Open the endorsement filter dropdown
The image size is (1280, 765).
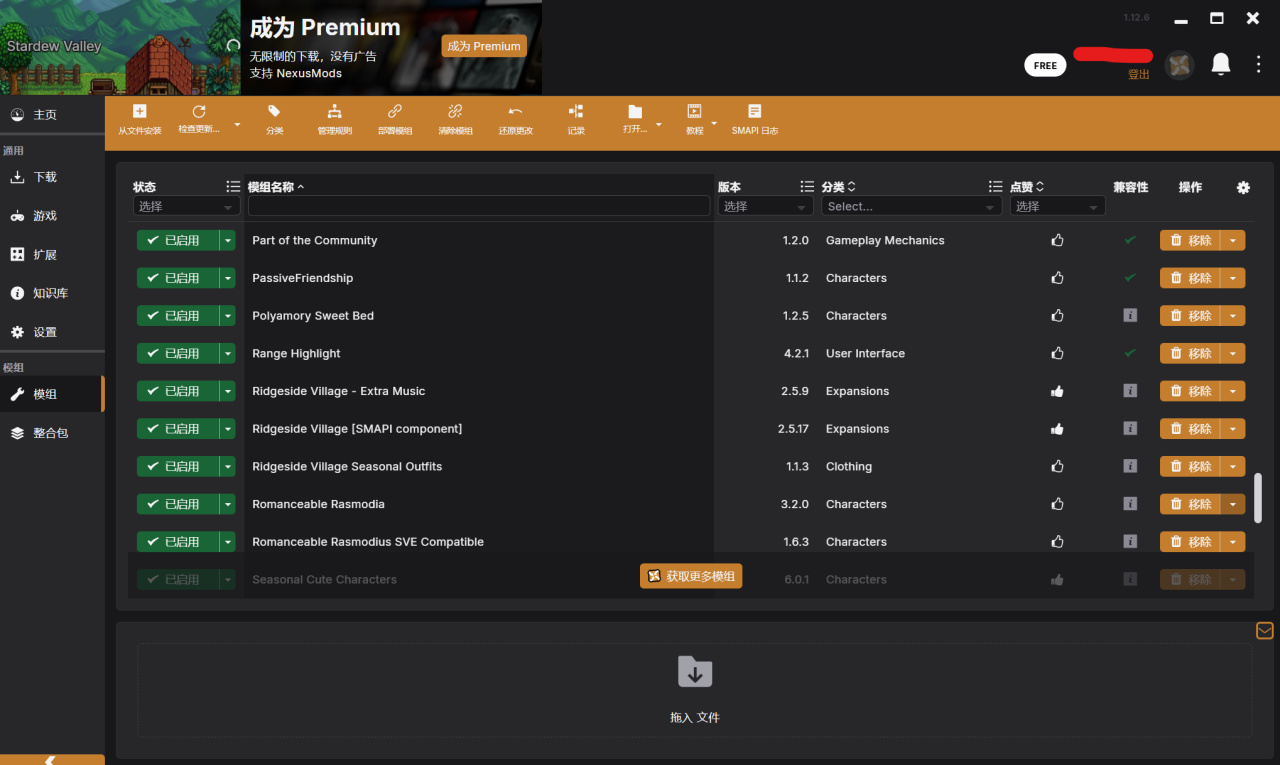coord(1057,206)
